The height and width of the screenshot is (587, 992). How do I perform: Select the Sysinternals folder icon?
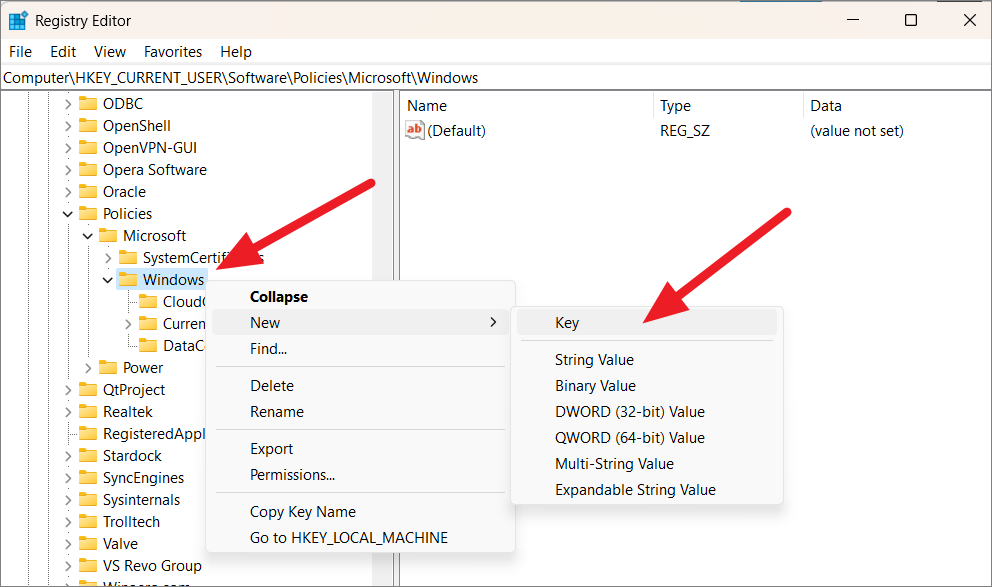tap(88, 500)
